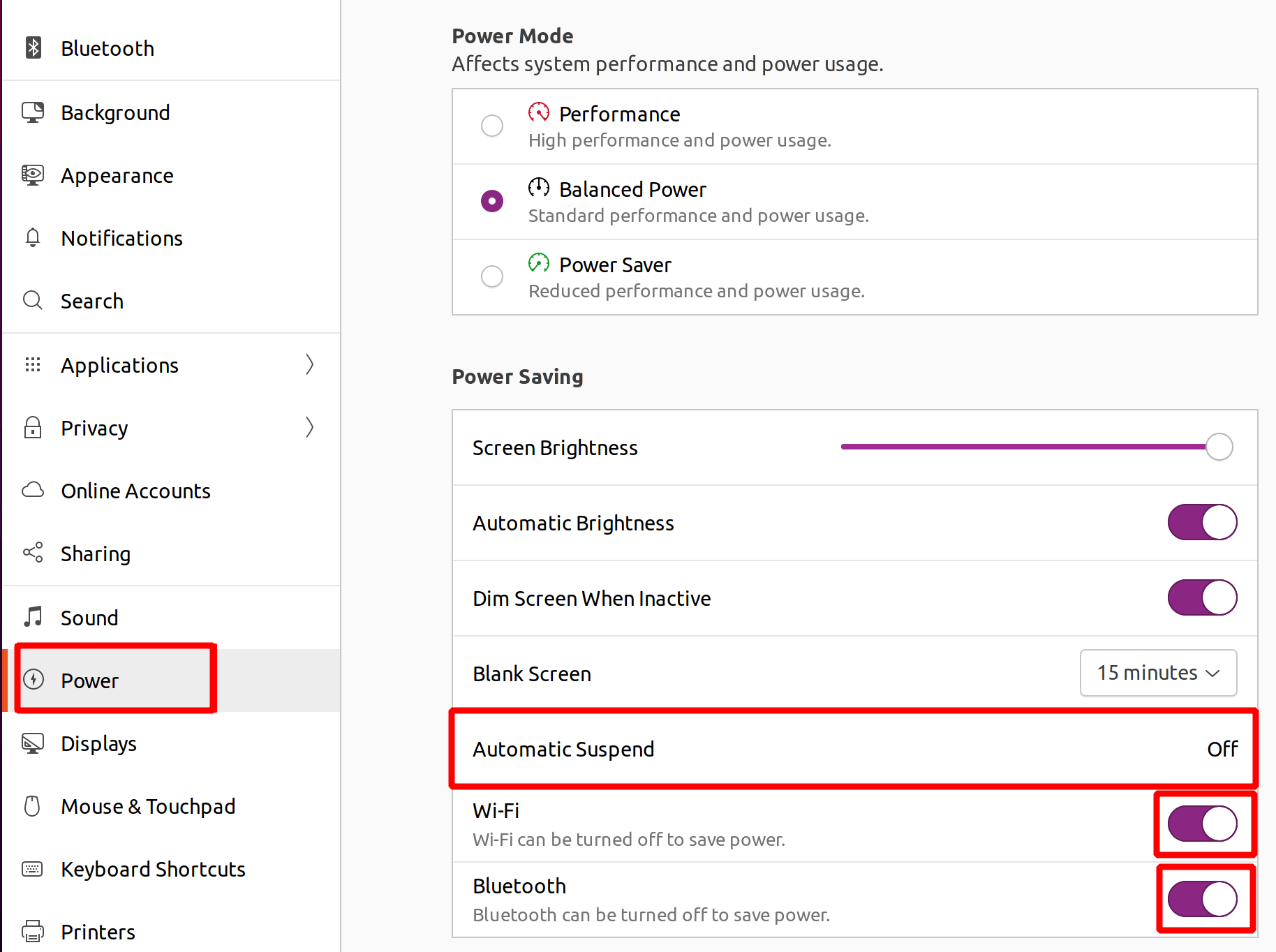Click the Search magnifier icon in sidebar
This screenshot has height=952, width=1276.
[33, 301]
